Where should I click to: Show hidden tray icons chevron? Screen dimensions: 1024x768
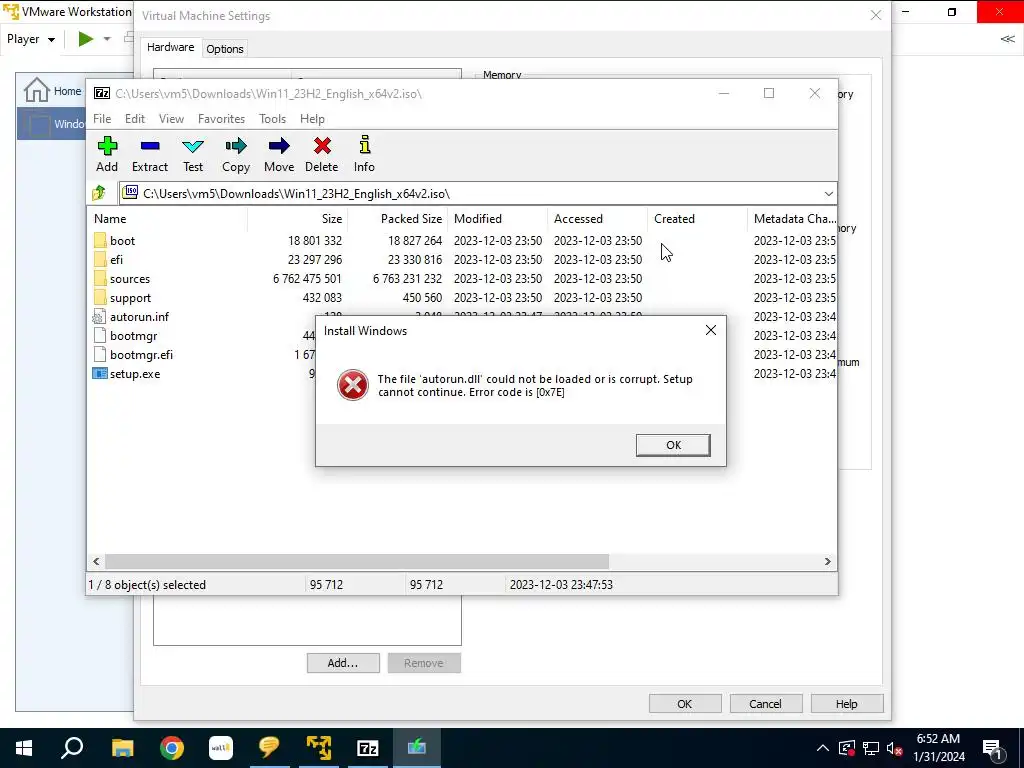pos(823,748)
